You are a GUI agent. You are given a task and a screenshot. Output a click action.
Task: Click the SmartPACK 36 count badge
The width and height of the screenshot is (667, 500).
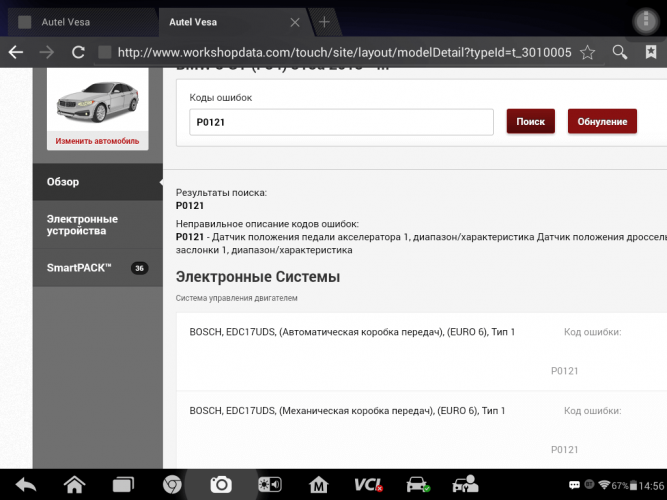coord(139,268)
